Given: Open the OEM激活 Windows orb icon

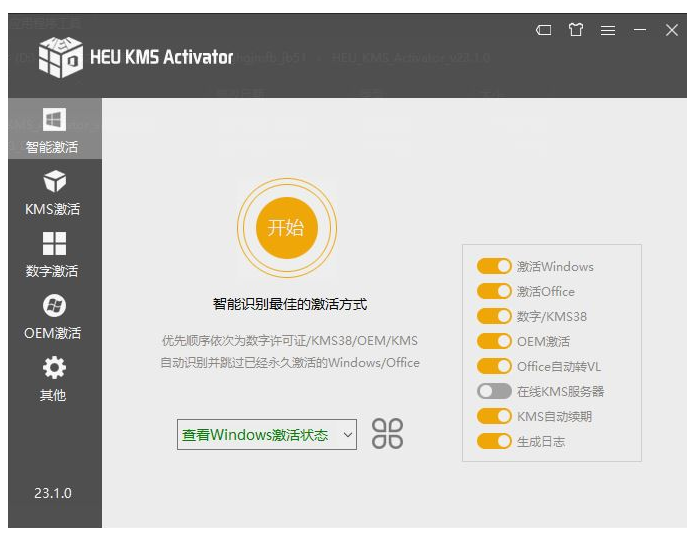Looking at the screenshot, I should [x=54, y=306].
